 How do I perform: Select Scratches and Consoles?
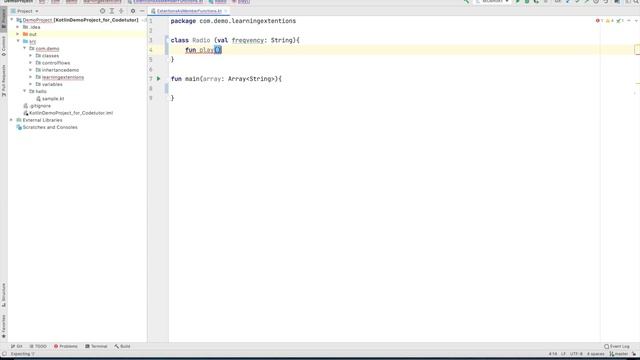[47, 127]
